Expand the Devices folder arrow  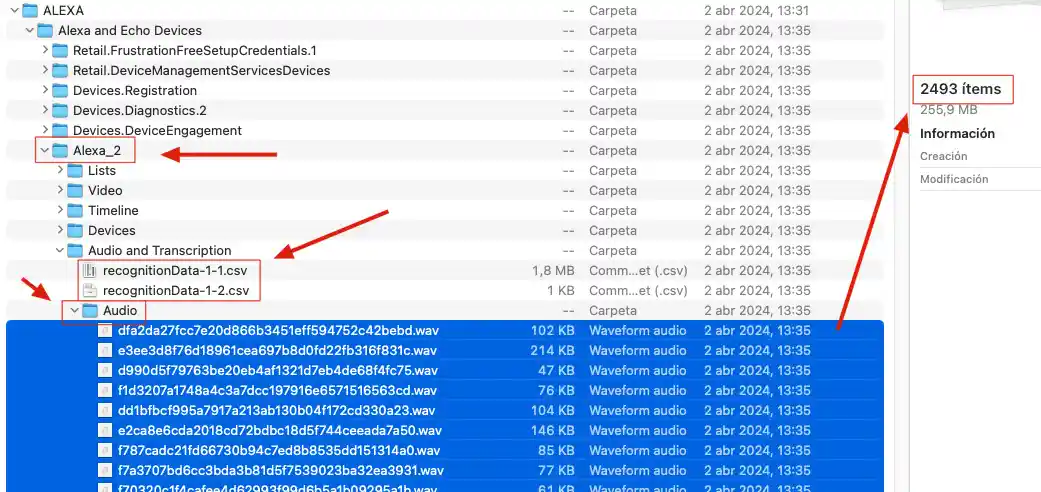60,230
